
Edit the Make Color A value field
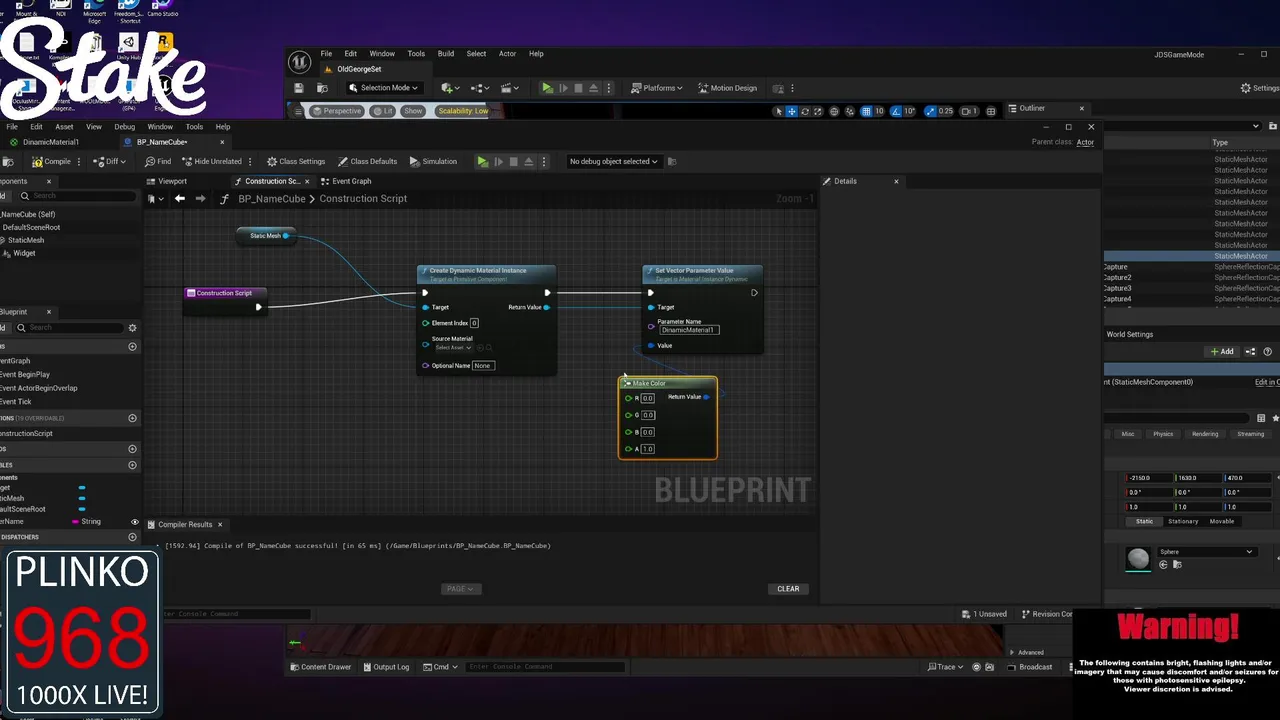point(648,449)
